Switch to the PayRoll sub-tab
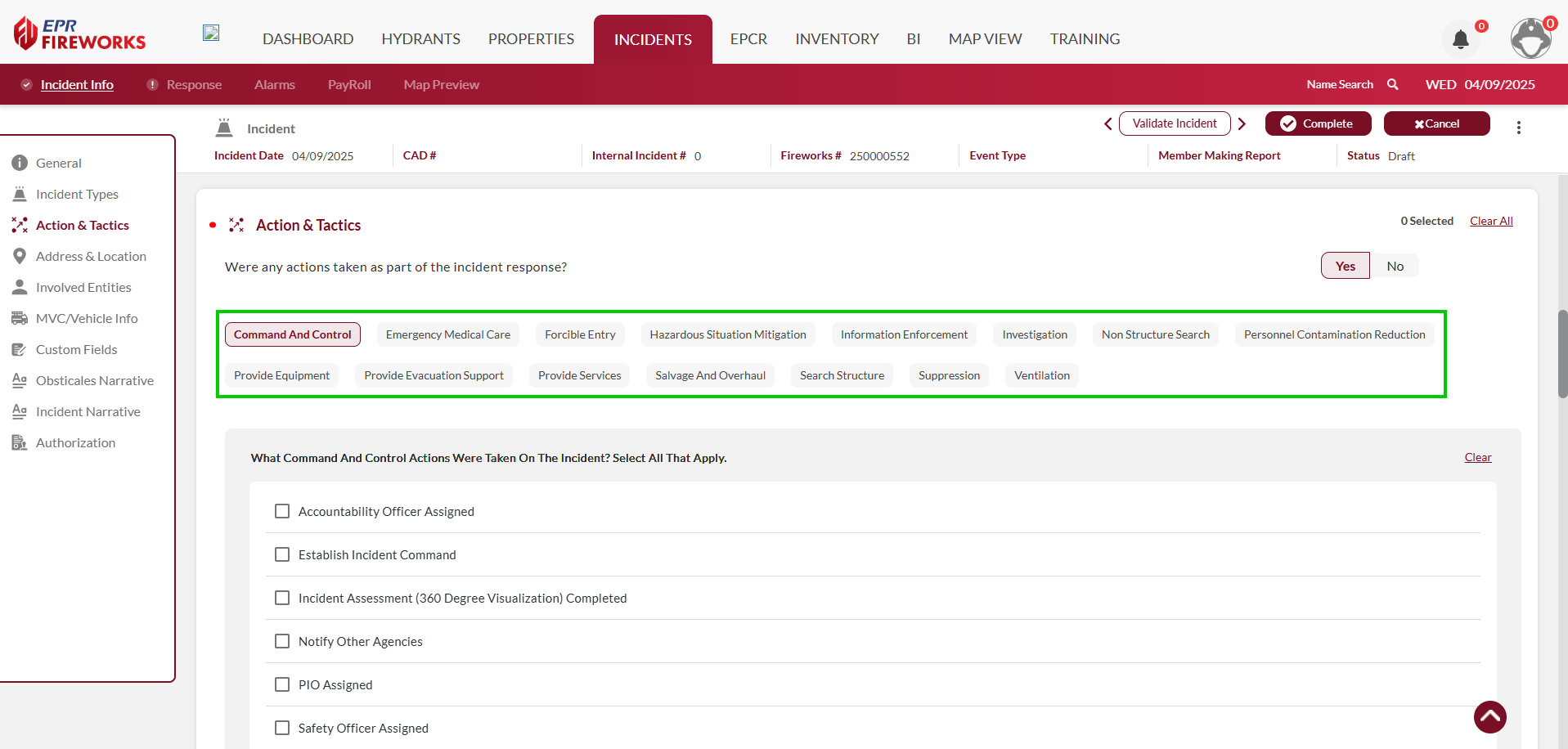 (349, 84)
